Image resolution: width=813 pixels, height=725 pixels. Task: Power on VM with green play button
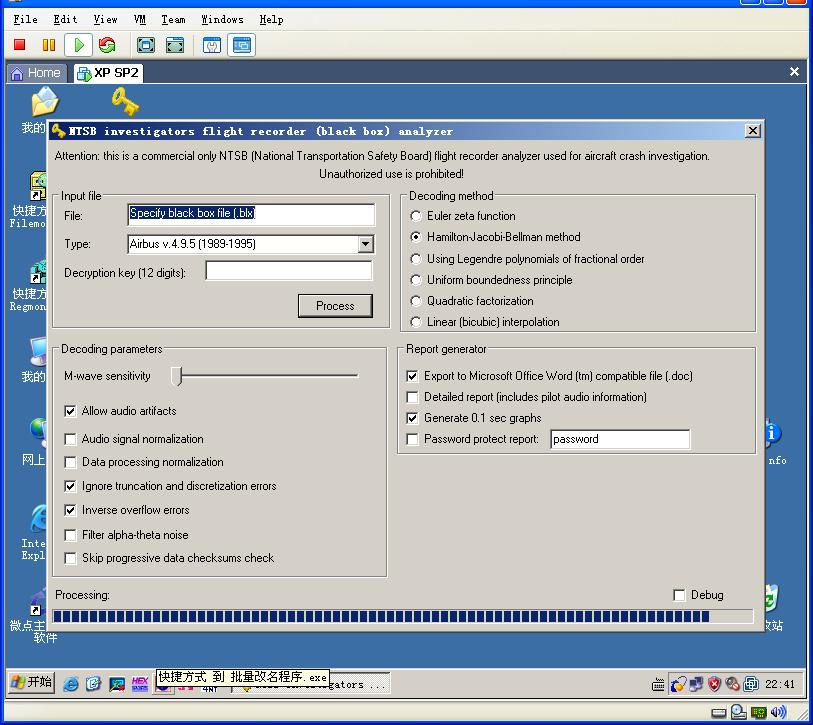pos(78,45)
